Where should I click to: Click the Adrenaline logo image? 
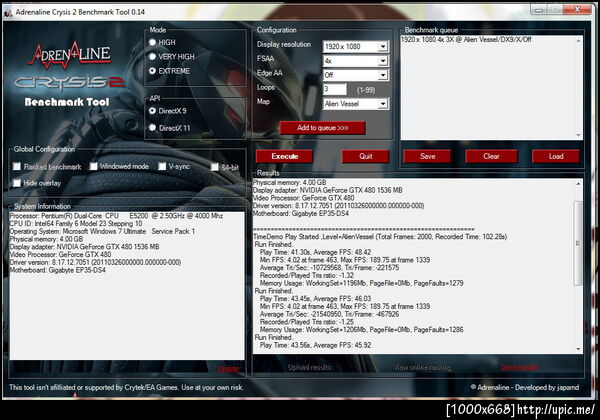point(70,57)
